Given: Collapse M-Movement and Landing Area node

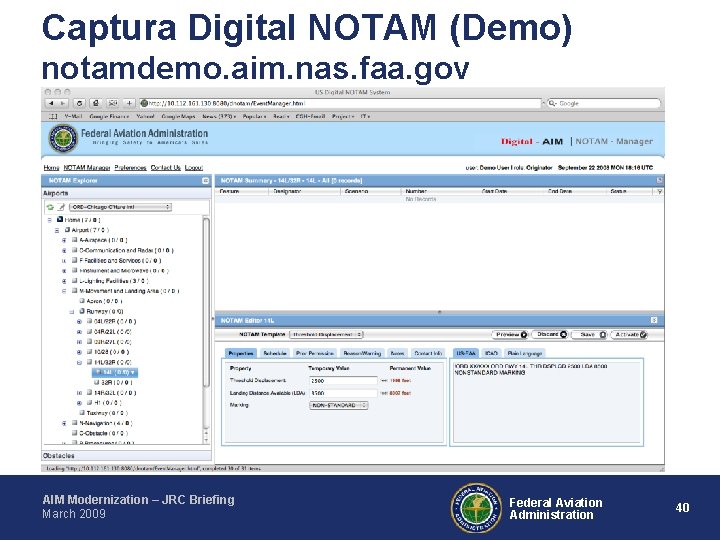Looking at the screenshot, I should coord(64,291).
